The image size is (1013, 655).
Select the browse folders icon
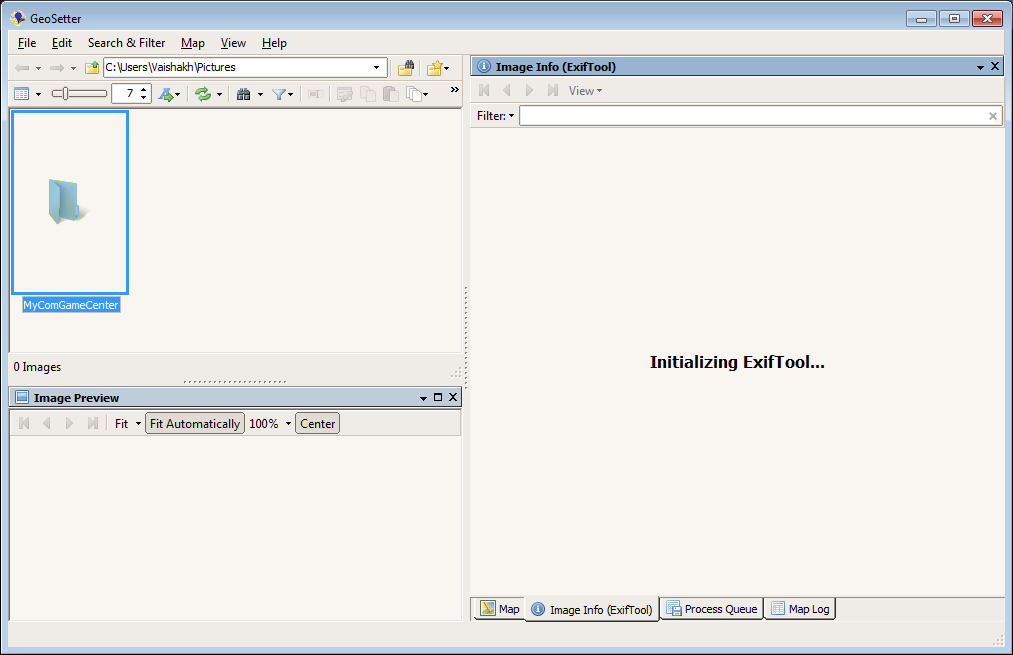(x=407, y=67)
